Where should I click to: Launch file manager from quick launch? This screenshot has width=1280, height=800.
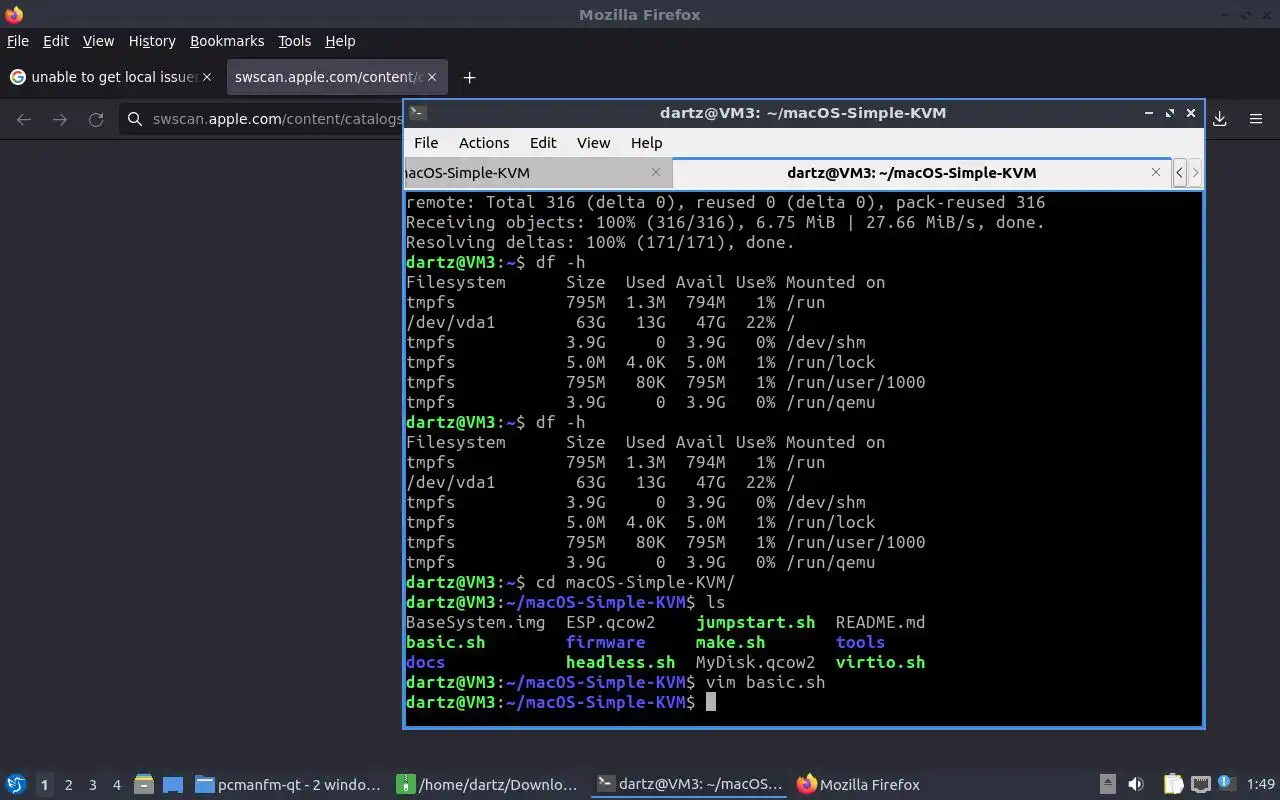tap(144, 785)
